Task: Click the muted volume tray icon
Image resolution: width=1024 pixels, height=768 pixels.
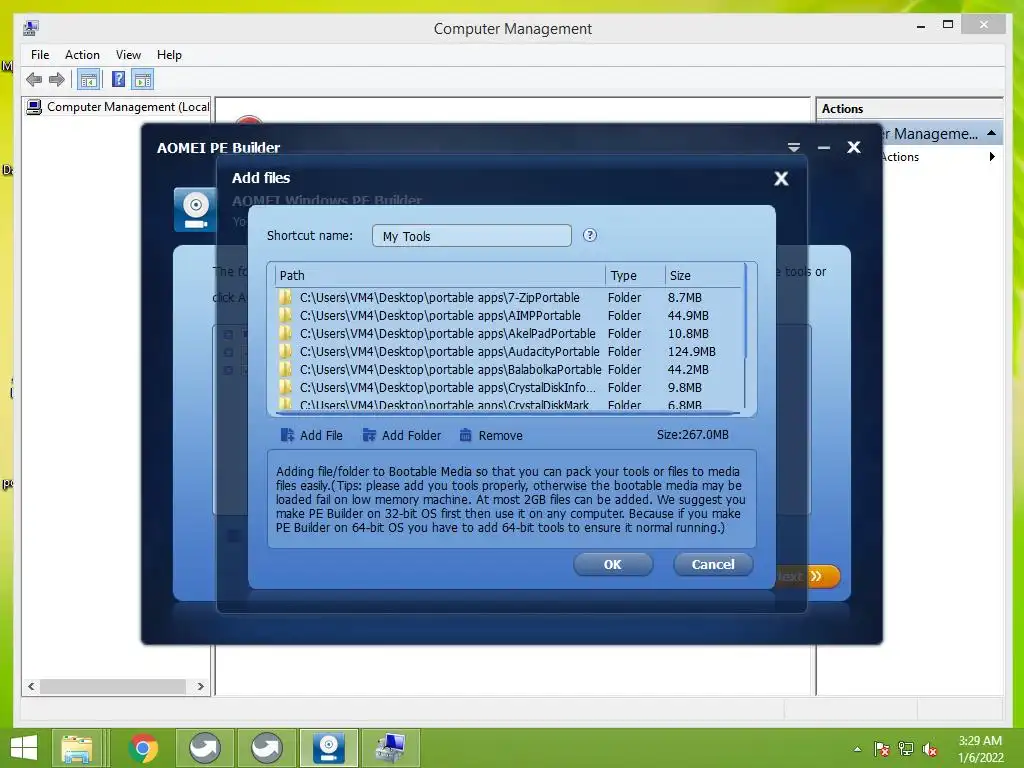Action: tap(930, 749)
